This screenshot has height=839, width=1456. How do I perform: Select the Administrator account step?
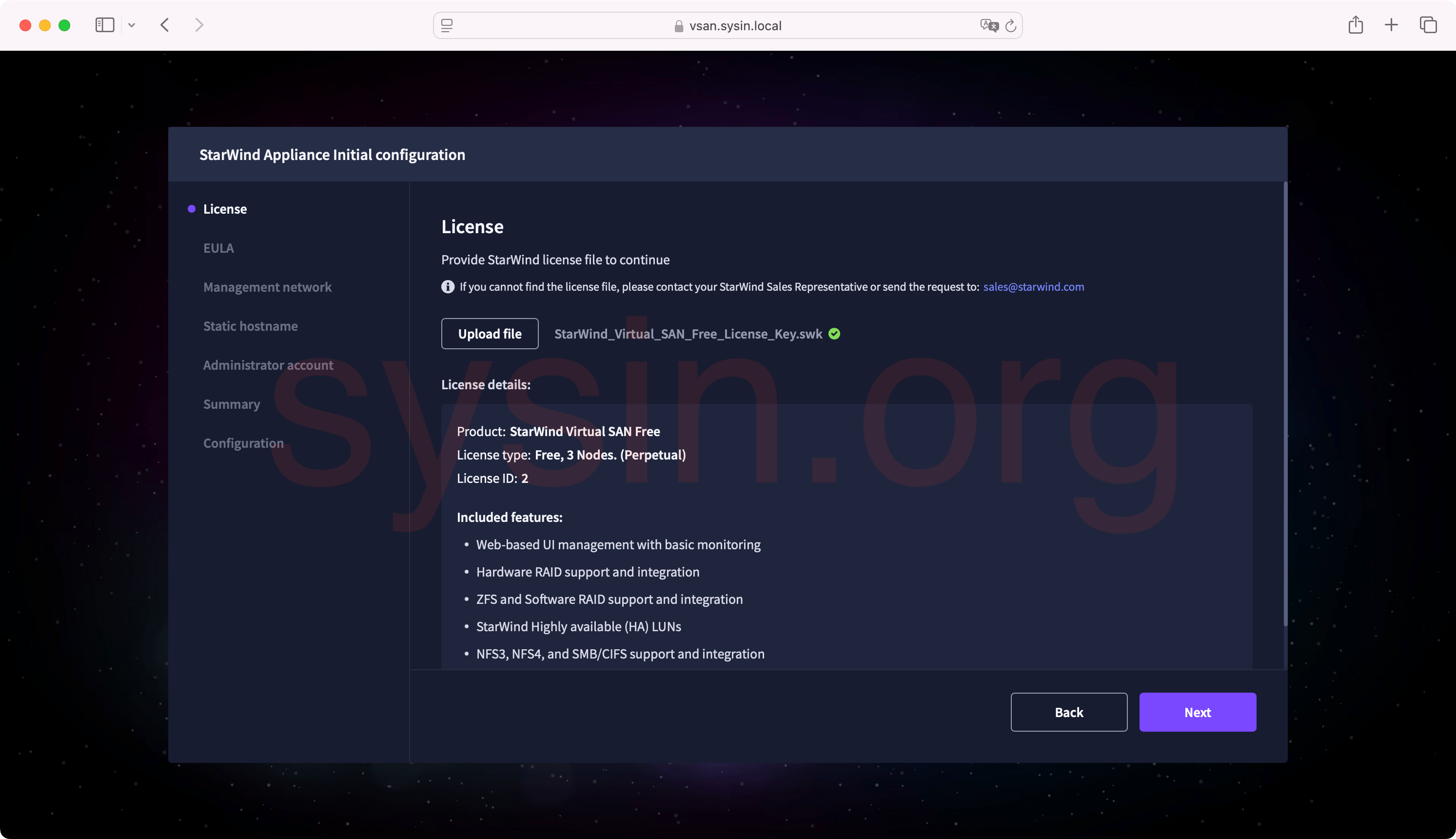(268, 365)
